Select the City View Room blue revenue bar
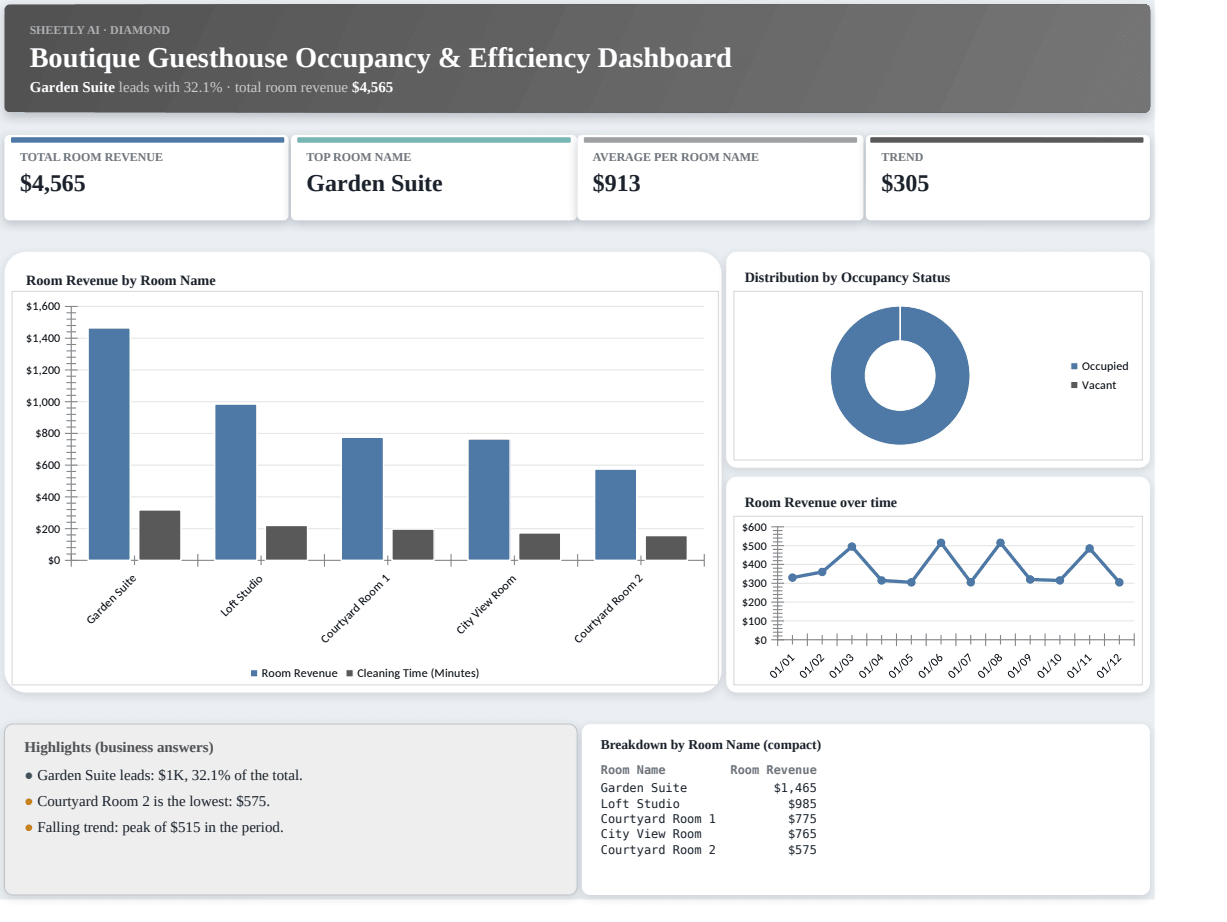This screenshot has width=1227, height=922. coord(489,500)
